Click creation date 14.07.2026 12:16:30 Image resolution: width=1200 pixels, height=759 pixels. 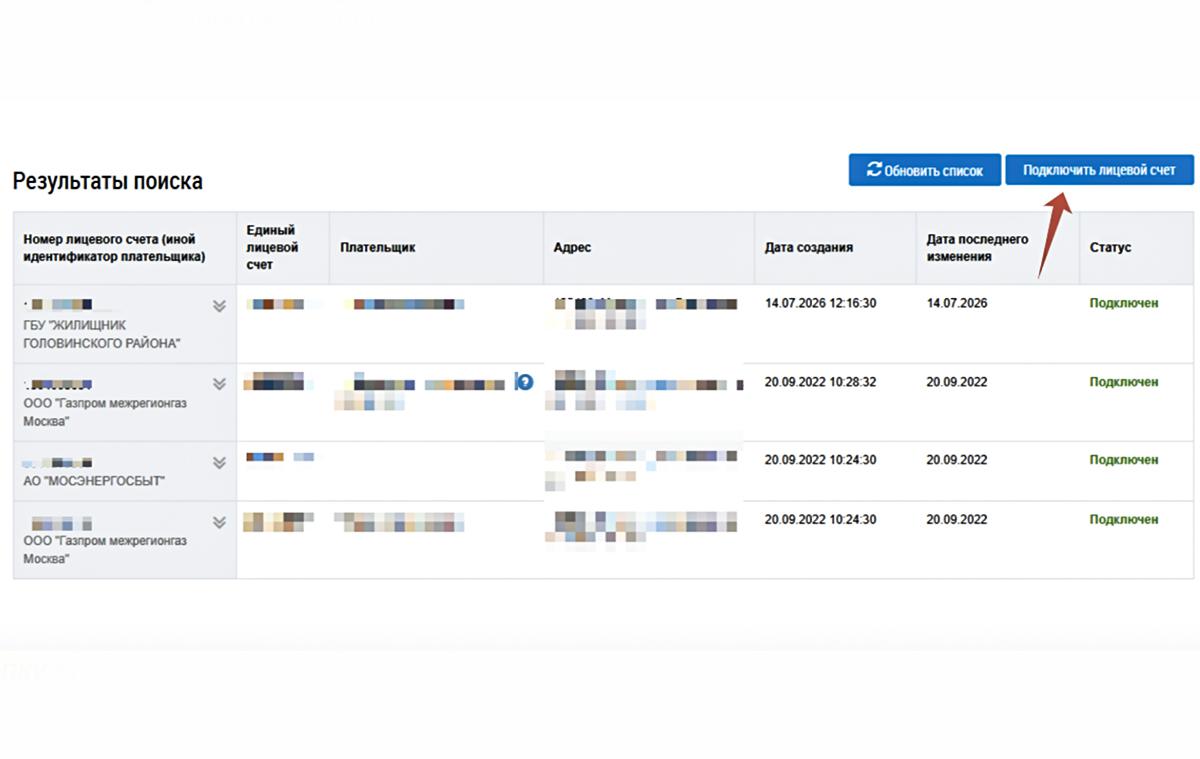pyautogui.click(x=820, y=303)
